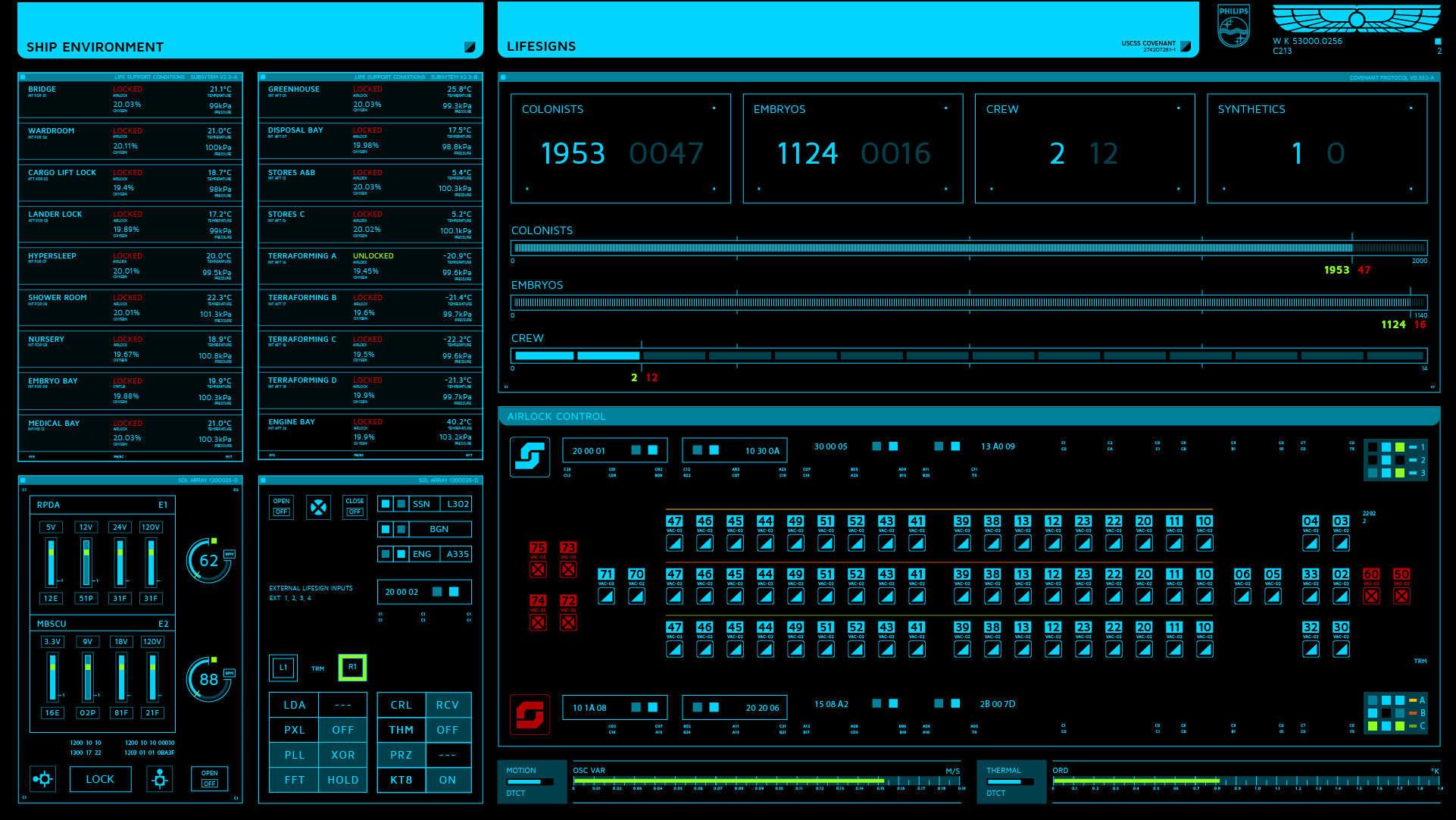Select red sealed airlock 74 icon

click(538, 622)
